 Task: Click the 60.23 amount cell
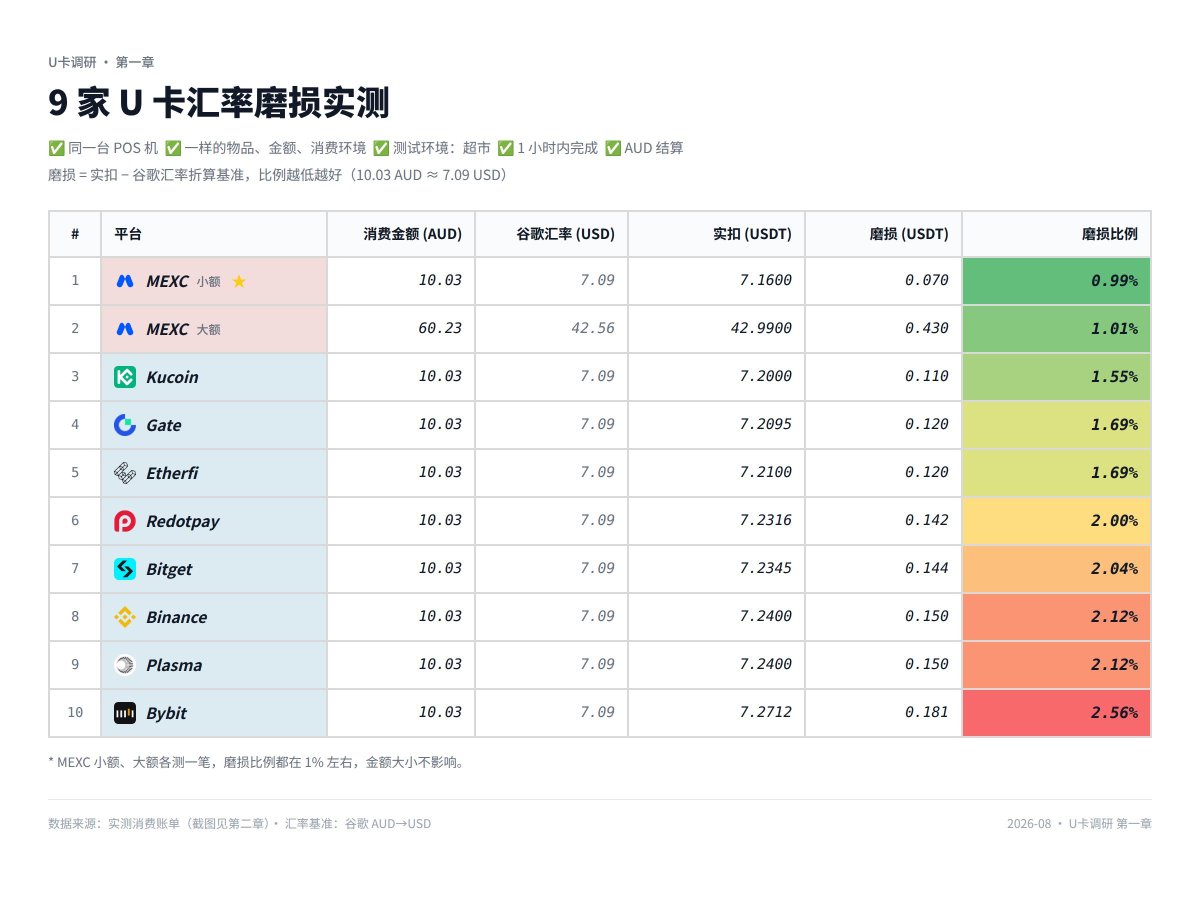click(x=401, y=329)
